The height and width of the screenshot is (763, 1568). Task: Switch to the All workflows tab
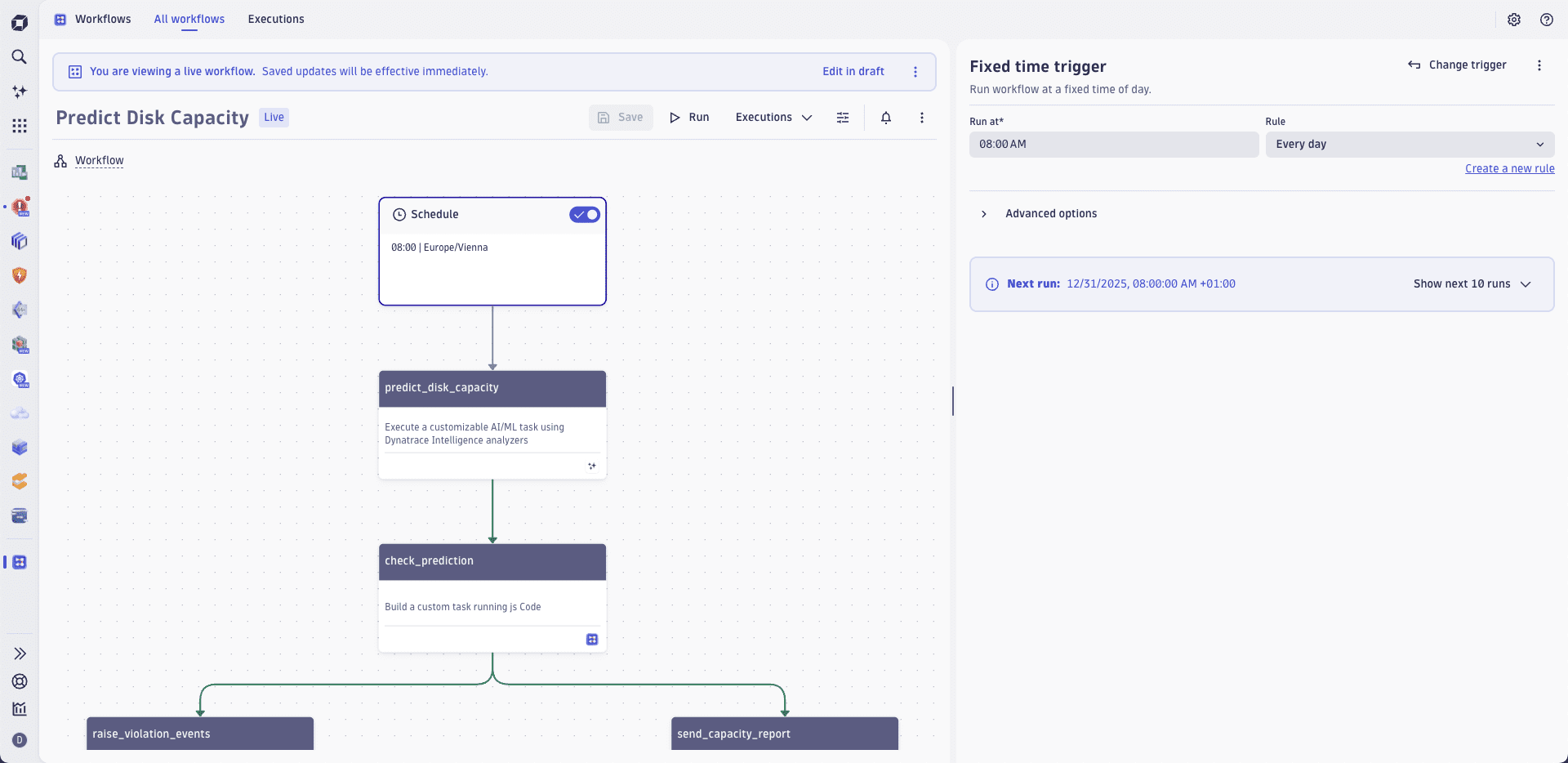pyautogui.click(x=189, y=19)
